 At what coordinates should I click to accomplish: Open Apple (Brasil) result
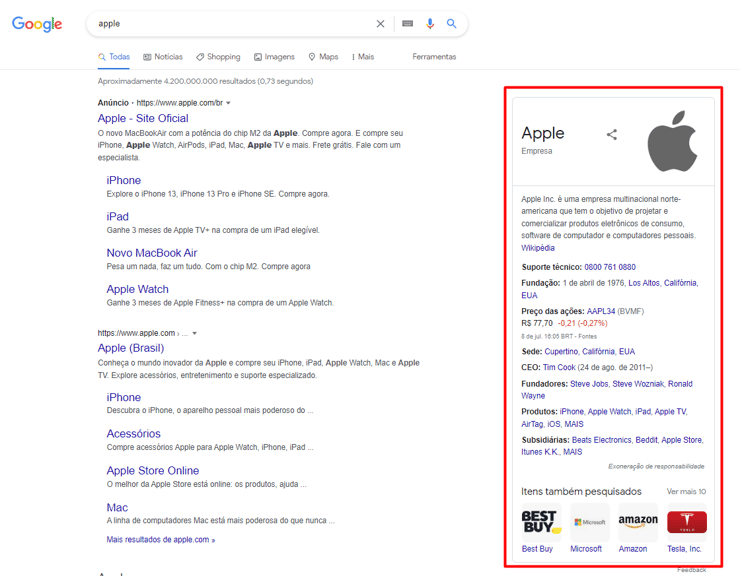pos(131,348)
